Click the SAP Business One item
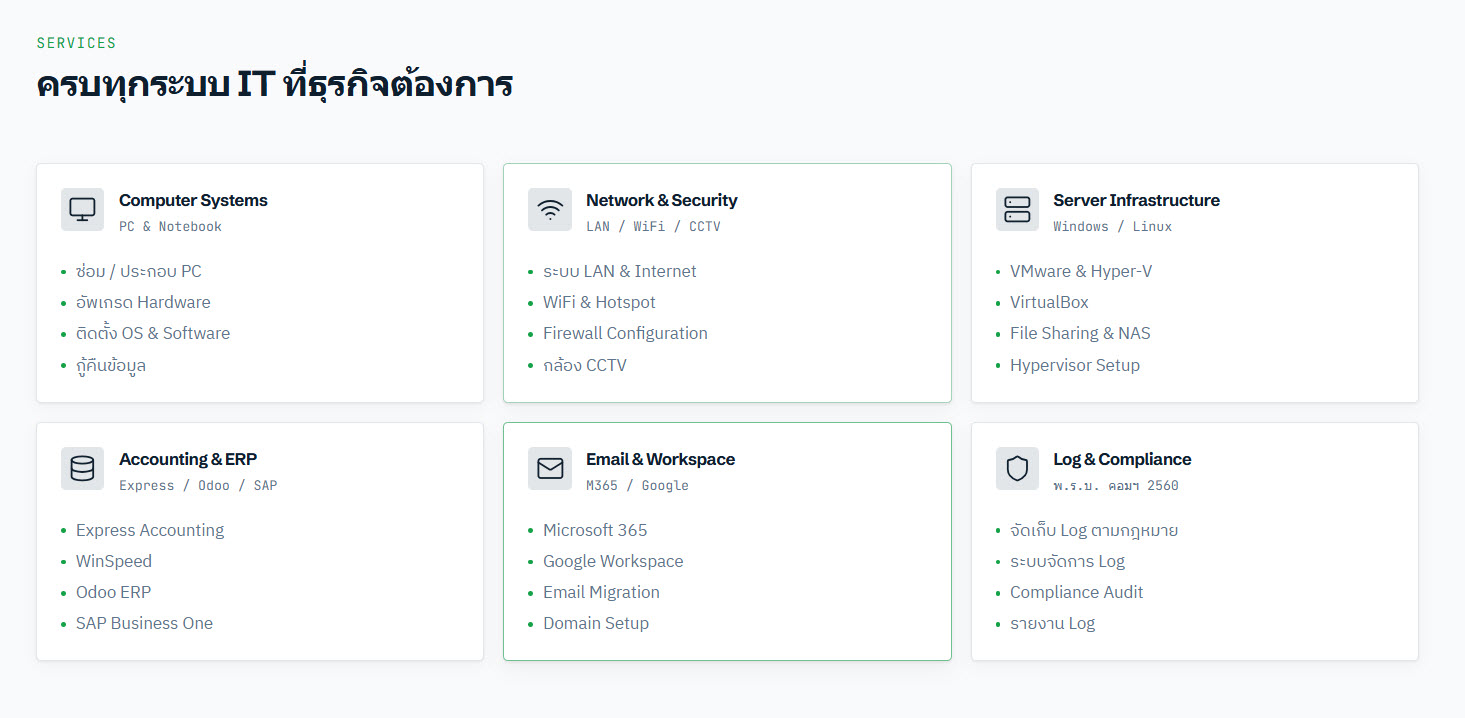This screenshot has width=1465, height=718. pyautogui.click(x=144, y=623)
